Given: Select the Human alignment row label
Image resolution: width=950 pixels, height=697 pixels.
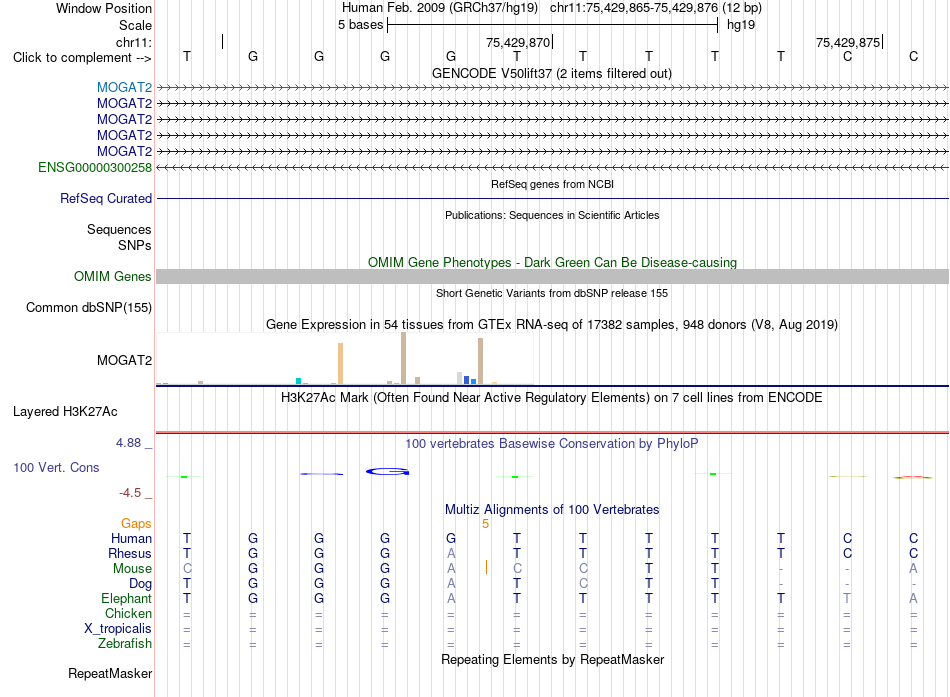Looking at the screenshot, I should (x=131, y=538).
